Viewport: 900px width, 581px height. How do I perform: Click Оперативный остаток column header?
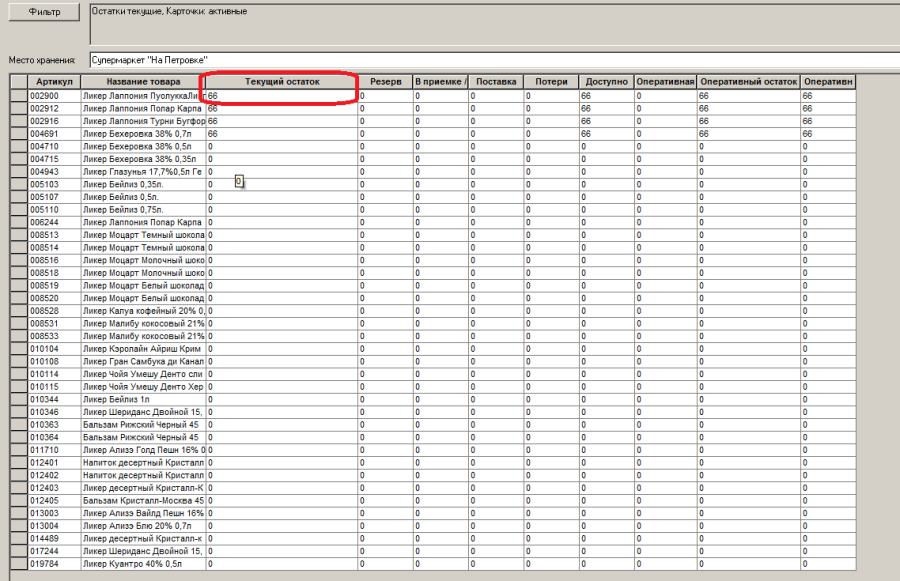(748, 82)
